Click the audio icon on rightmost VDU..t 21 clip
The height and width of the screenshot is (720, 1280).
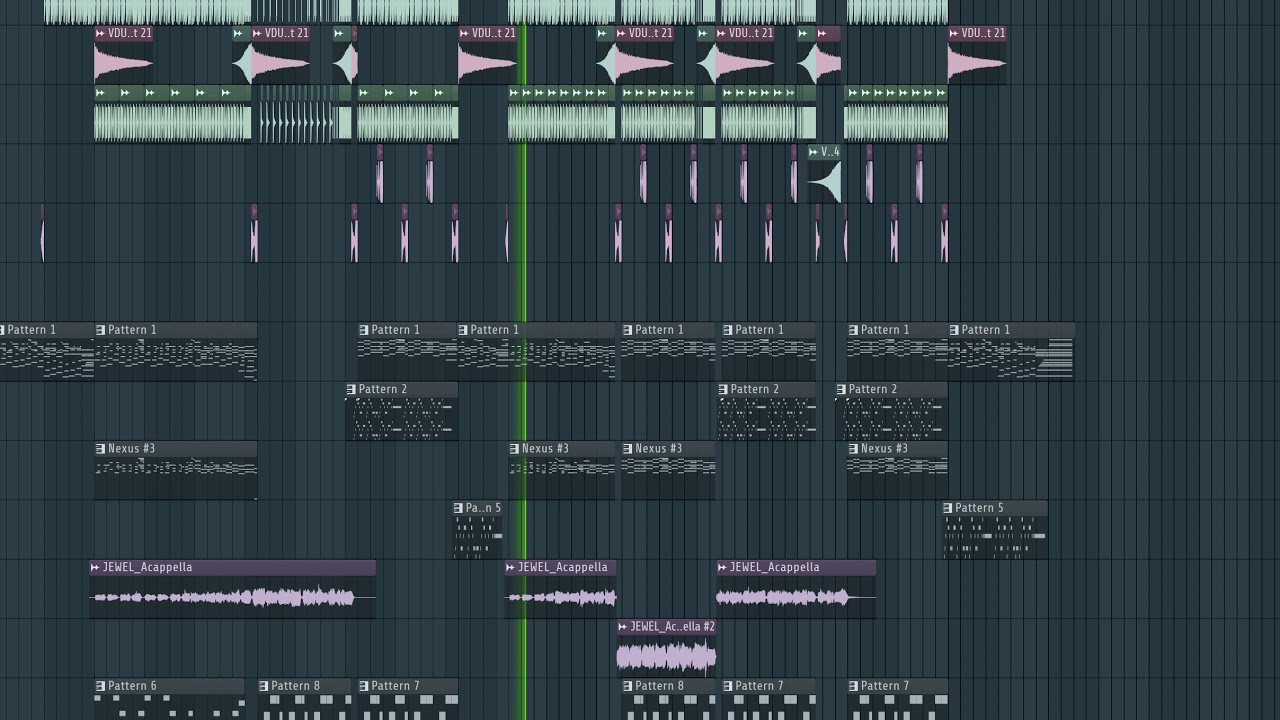[x=955, y=33]
